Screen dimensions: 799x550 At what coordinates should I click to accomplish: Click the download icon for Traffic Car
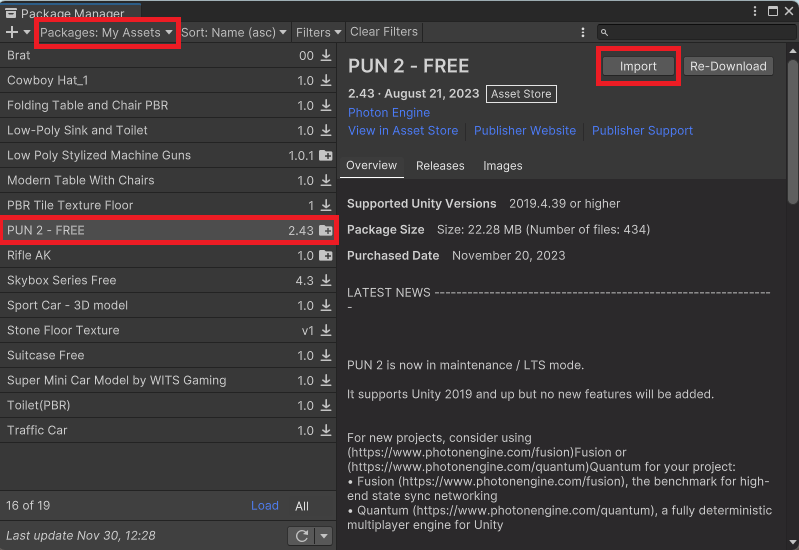coord(326,431)
